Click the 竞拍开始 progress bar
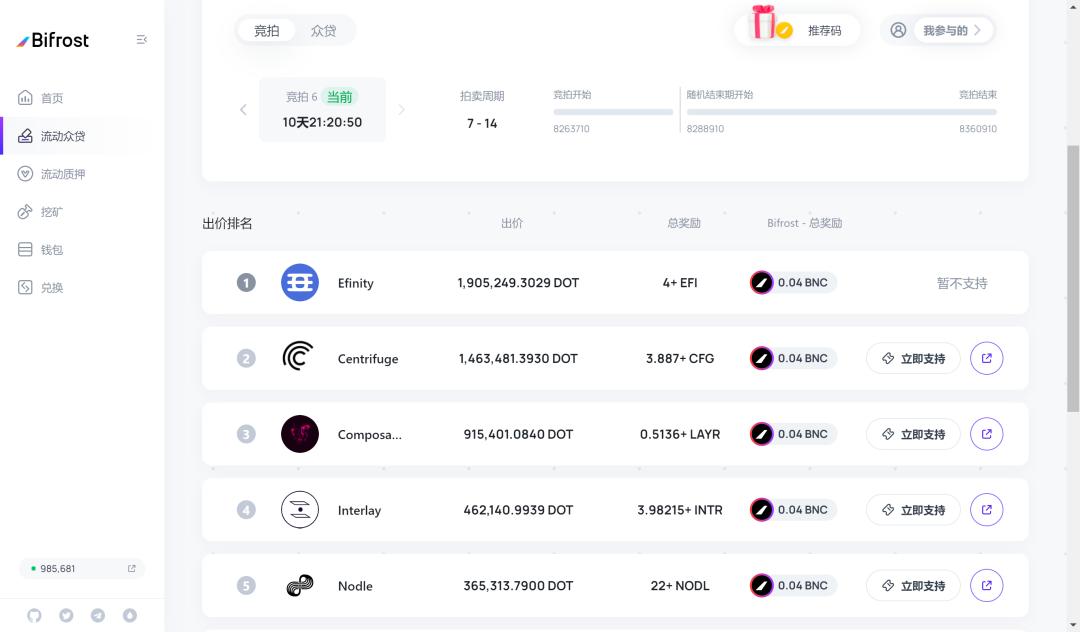 pyautogui.click(x=613, y=112)
